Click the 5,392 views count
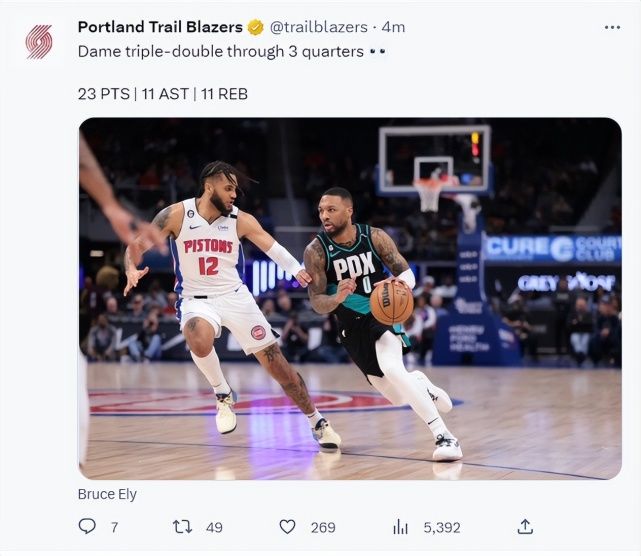The height and width of the screenshot is (556, 641). [x=441, y=527]
